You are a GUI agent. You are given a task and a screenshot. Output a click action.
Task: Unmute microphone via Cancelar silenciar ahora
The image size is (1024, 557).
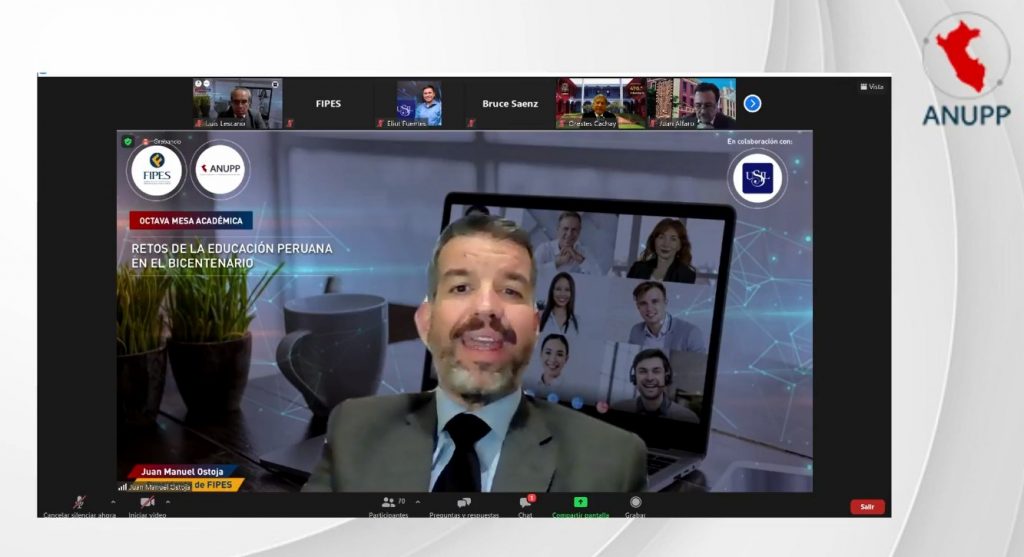[x=79, y=506]
